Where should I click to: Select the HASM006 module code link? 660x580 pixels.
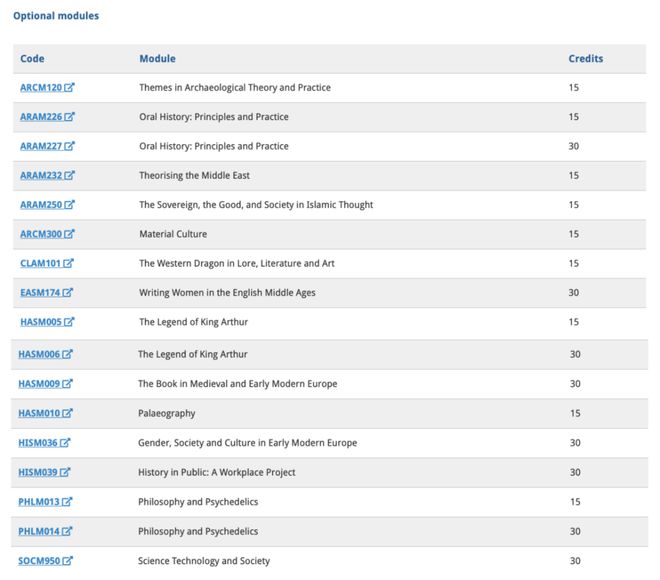pyautogui.click(x=39, y=354)
